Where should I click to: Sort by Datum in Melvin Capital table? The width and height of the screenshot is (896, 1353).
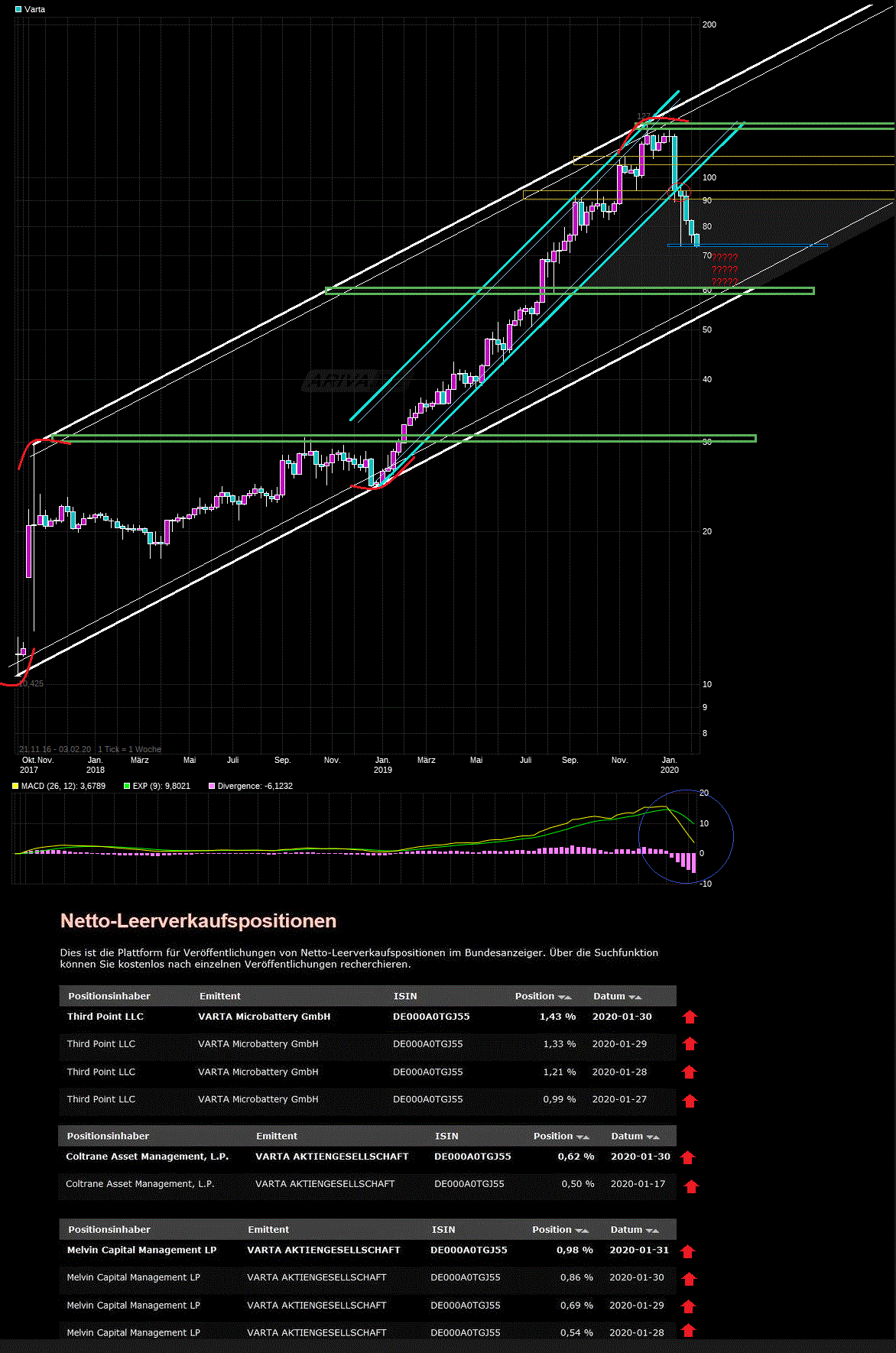(652, 1230)
